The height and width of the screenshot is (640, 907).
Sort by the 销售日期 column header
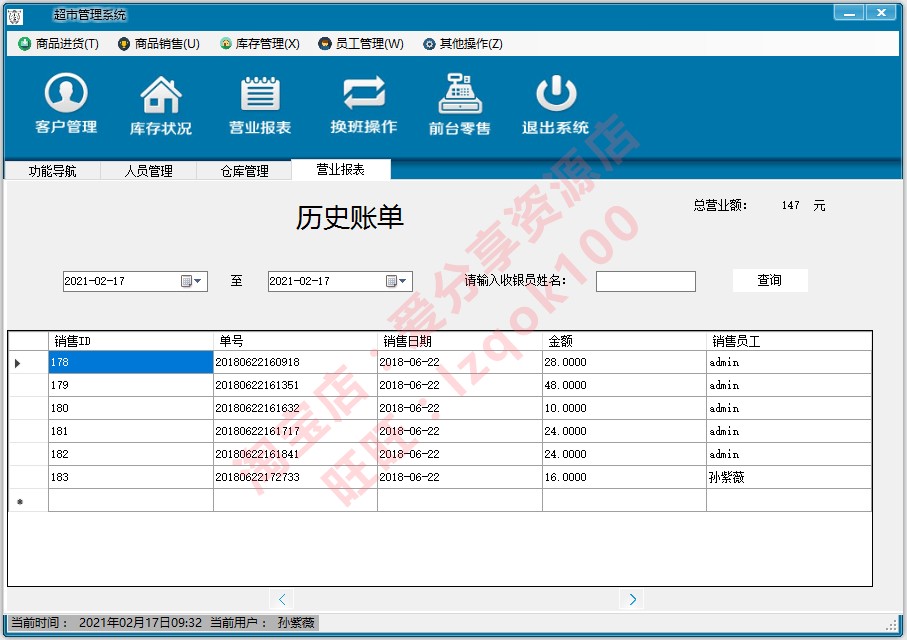460,341
